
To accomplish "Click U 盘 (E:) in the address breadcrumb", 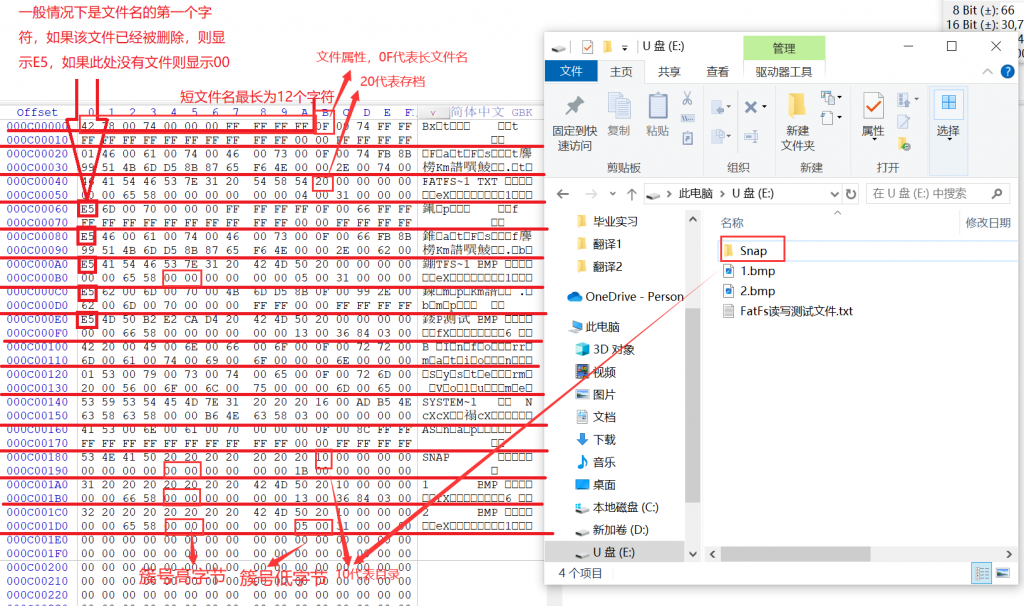I will tap(752, 193).
